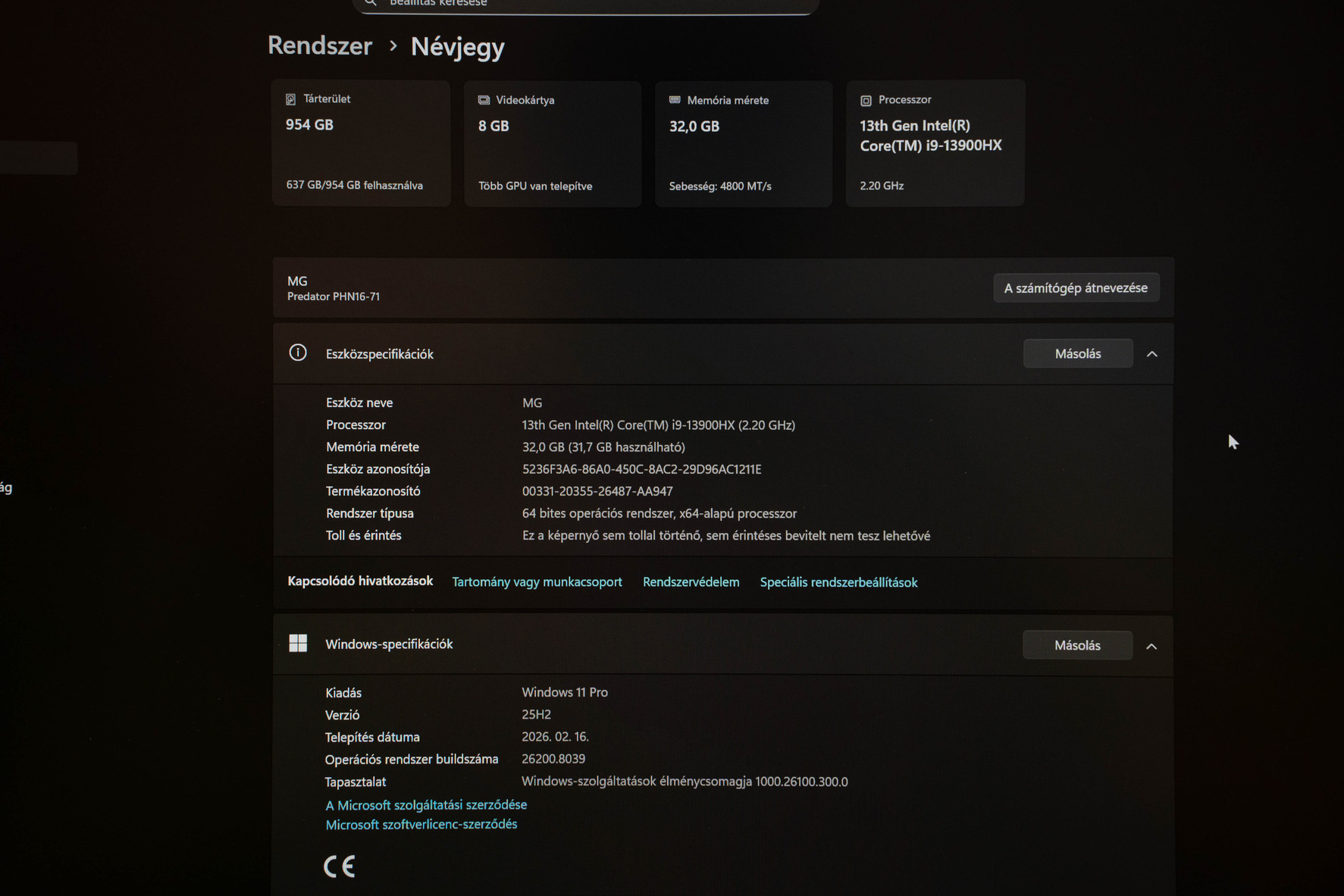Viewport: 1344px width, 896px height.
Task: Click the 32,0 GB (31,7 GB használható) value
Action: [603, 447]
